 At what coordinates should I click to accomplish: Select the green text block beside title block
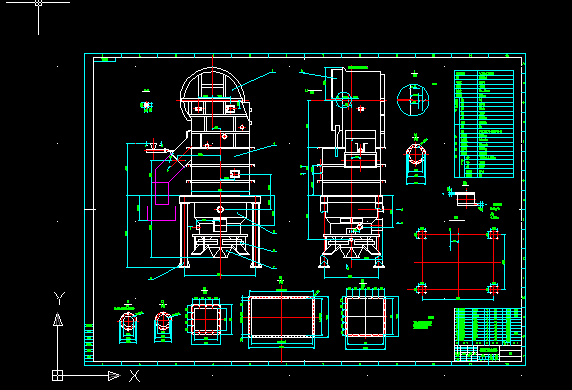(423, 323)
